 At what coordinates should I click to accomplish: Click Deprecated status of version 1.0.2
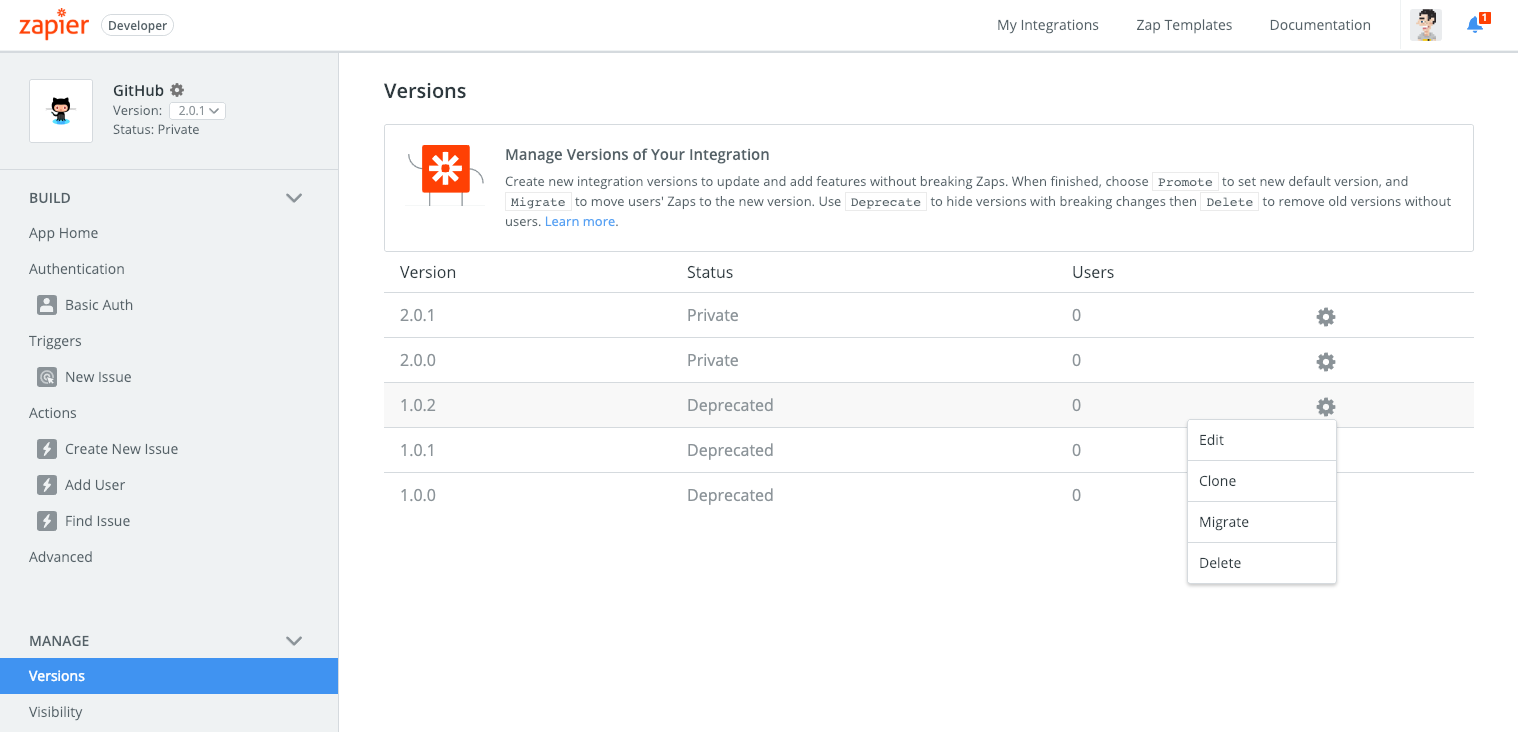point(730,405)
